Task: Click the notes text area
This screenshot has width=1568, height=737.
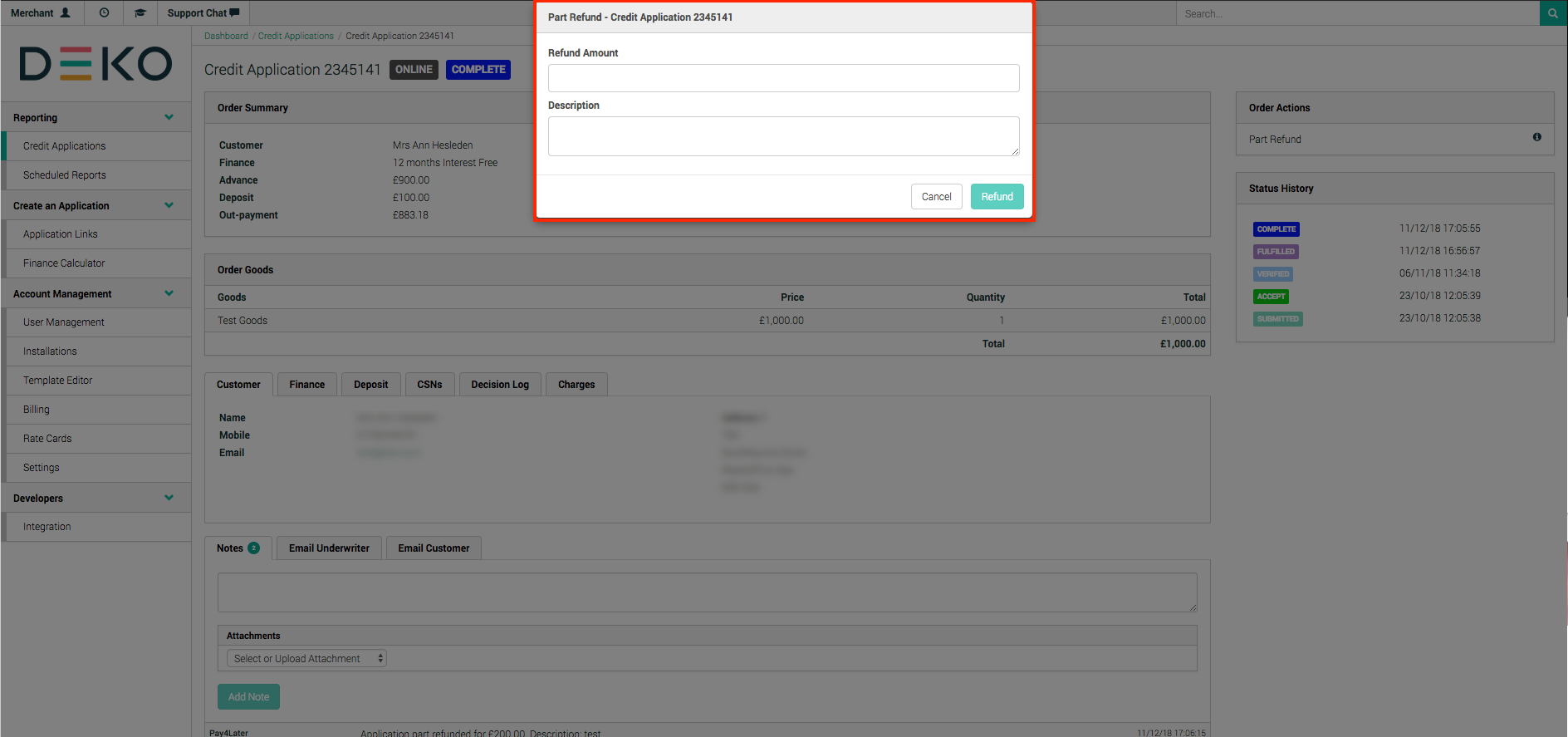Action: (x=707, y=592)
